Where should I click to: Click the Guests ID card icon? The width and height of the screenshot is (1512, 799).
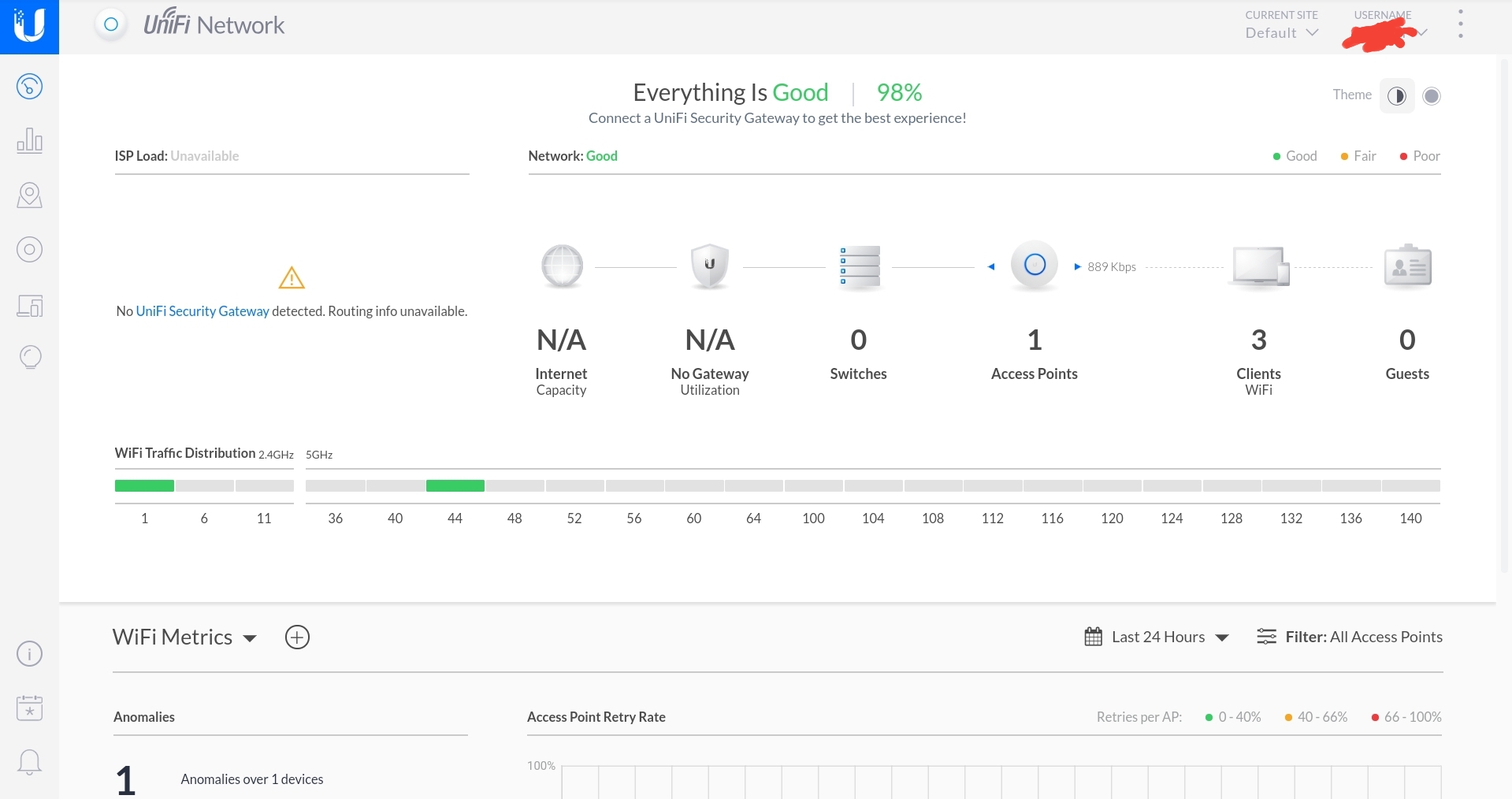pyautogui.click(x=1407, y=266)
